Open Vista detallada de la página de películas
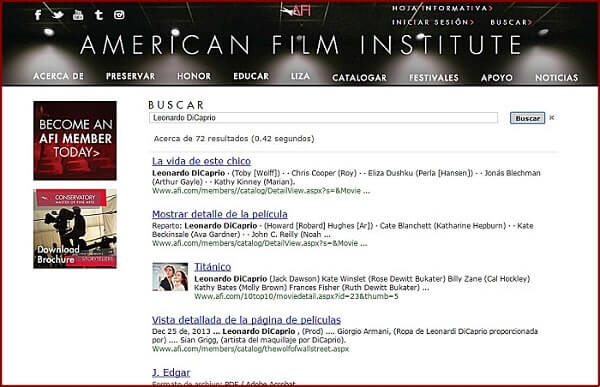The image size is (600, 387). coord(246,320)
